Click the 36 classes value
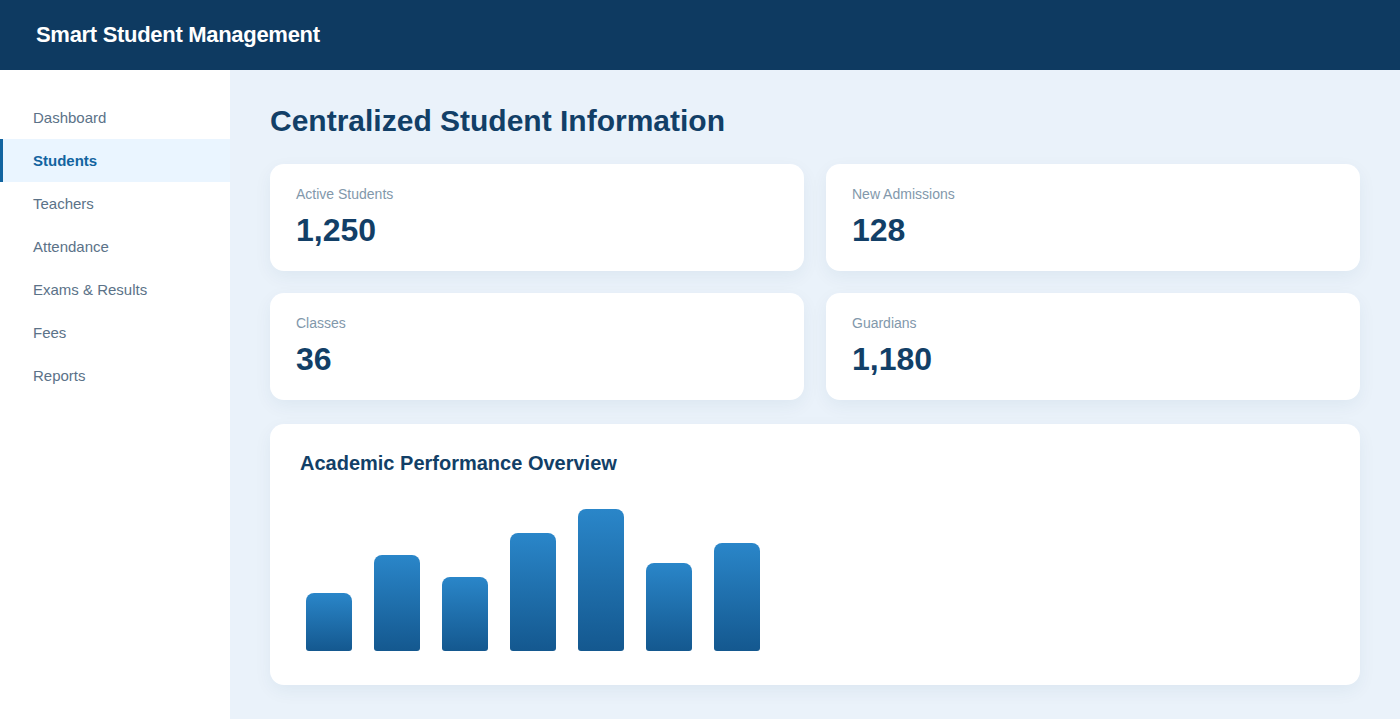Image resolution: width=1400 pixels, height=719 pixels. pyautogui.click(x=313, y=360)
